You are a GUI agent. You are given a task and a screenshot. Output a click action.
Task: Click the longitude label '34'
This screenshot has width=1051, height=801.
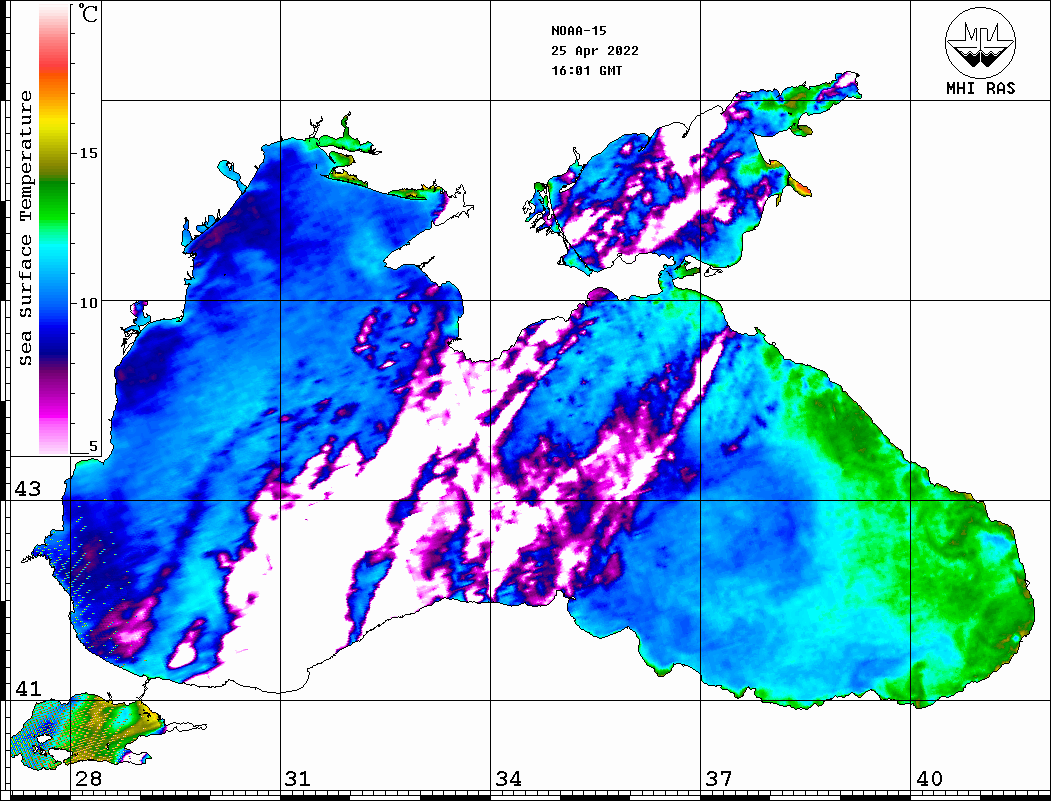click(x=509, y=779)
